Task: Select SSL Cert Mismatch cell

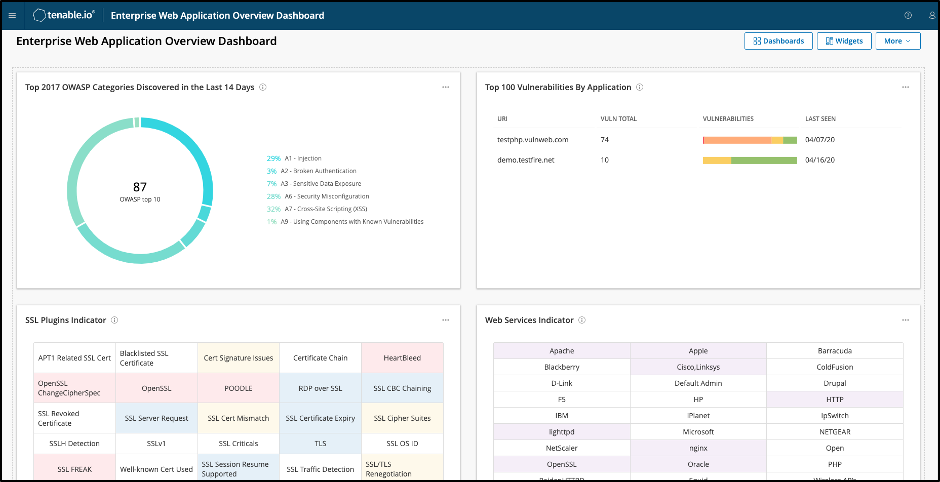Action: 239,418
